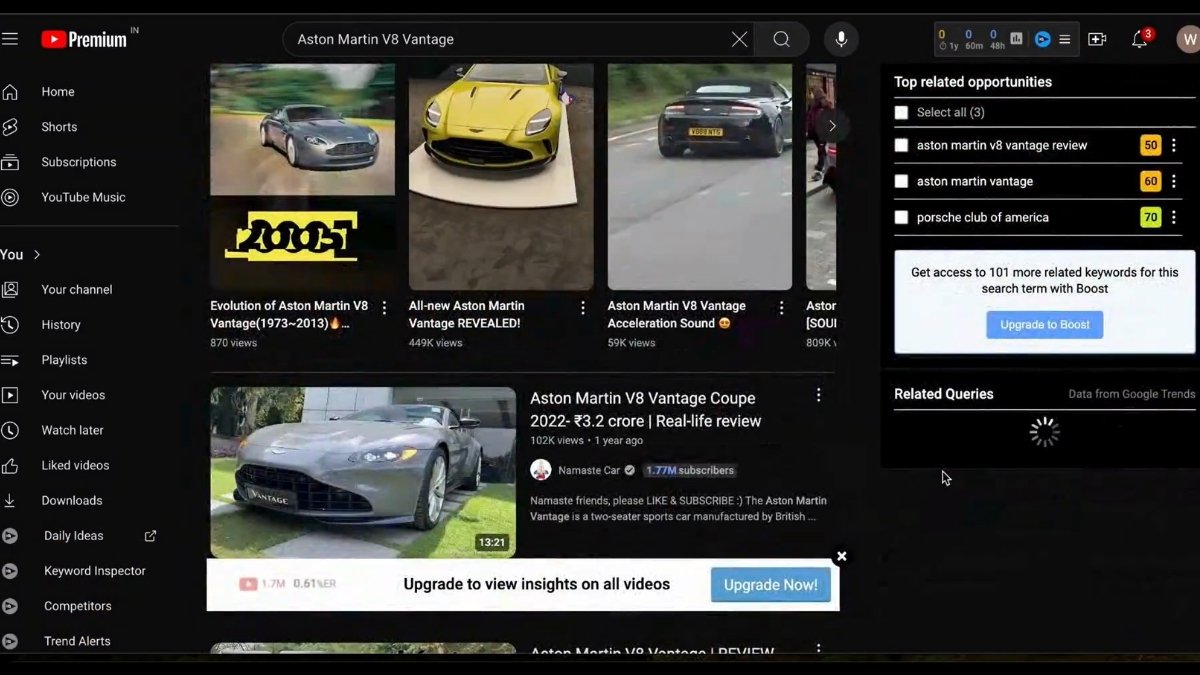Check the Select all (3) checkbox
The image size is (1200, 675).
click(x=901, y=113)
